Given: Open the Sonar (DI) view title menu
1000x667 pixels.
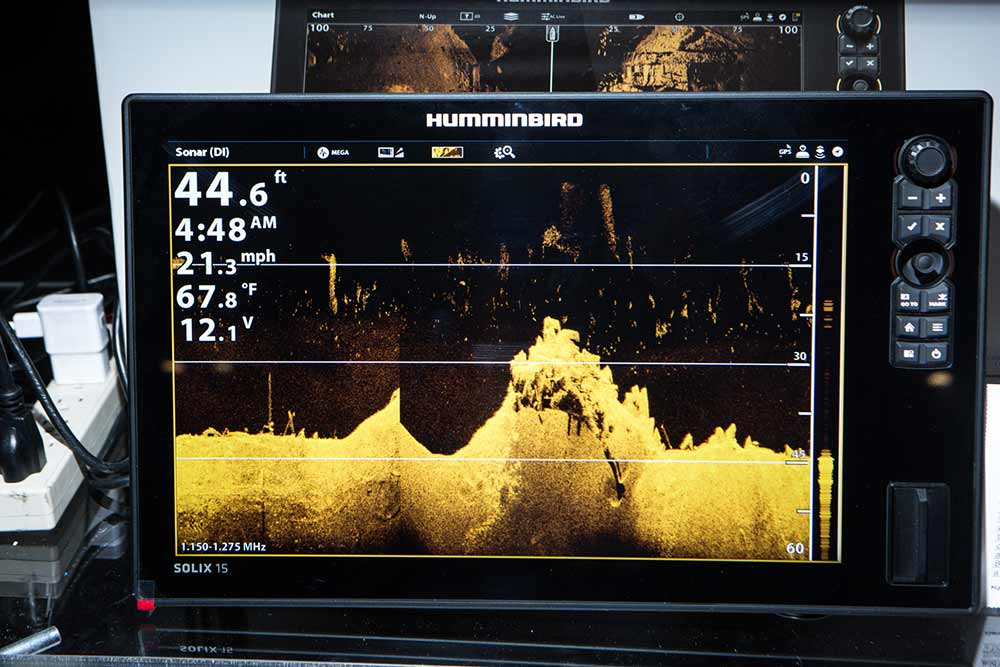Looking at the screenshot, I should [202, 152].
